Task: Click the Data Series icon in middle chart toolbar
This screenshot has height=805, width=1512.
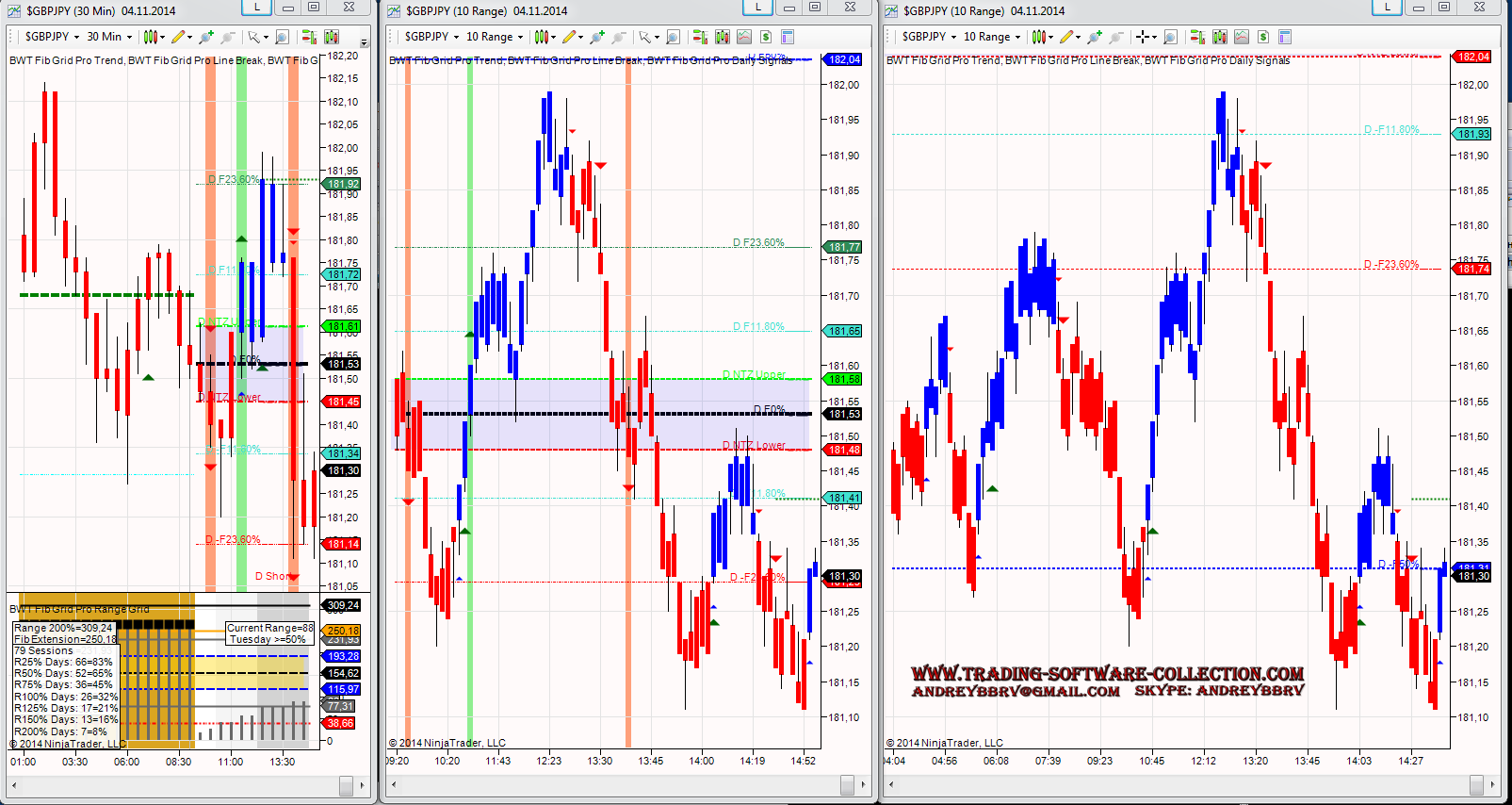Action: [x=700, y=37]
